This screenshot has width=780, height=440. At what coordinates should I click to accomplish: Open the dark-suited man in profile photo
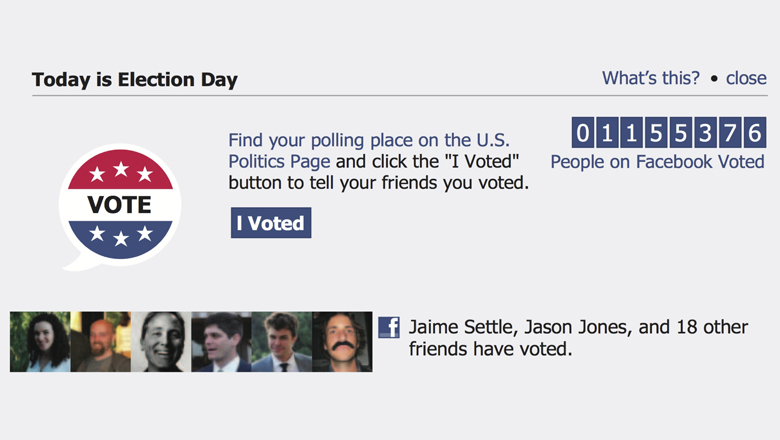[221, 342]
